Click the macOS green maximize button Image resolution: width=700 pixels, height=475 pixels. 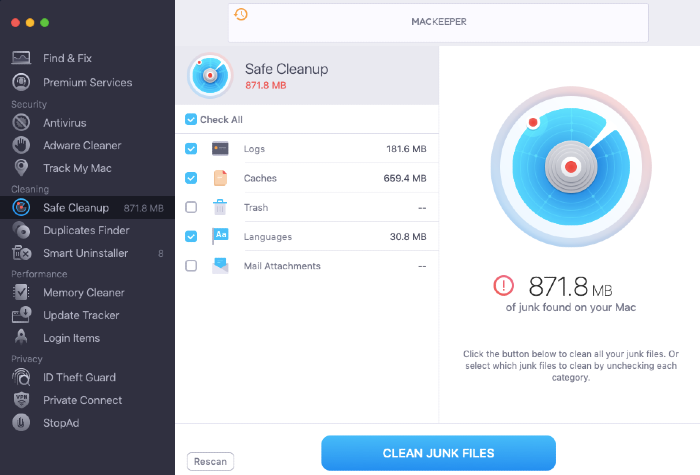(x=45, y=22)
